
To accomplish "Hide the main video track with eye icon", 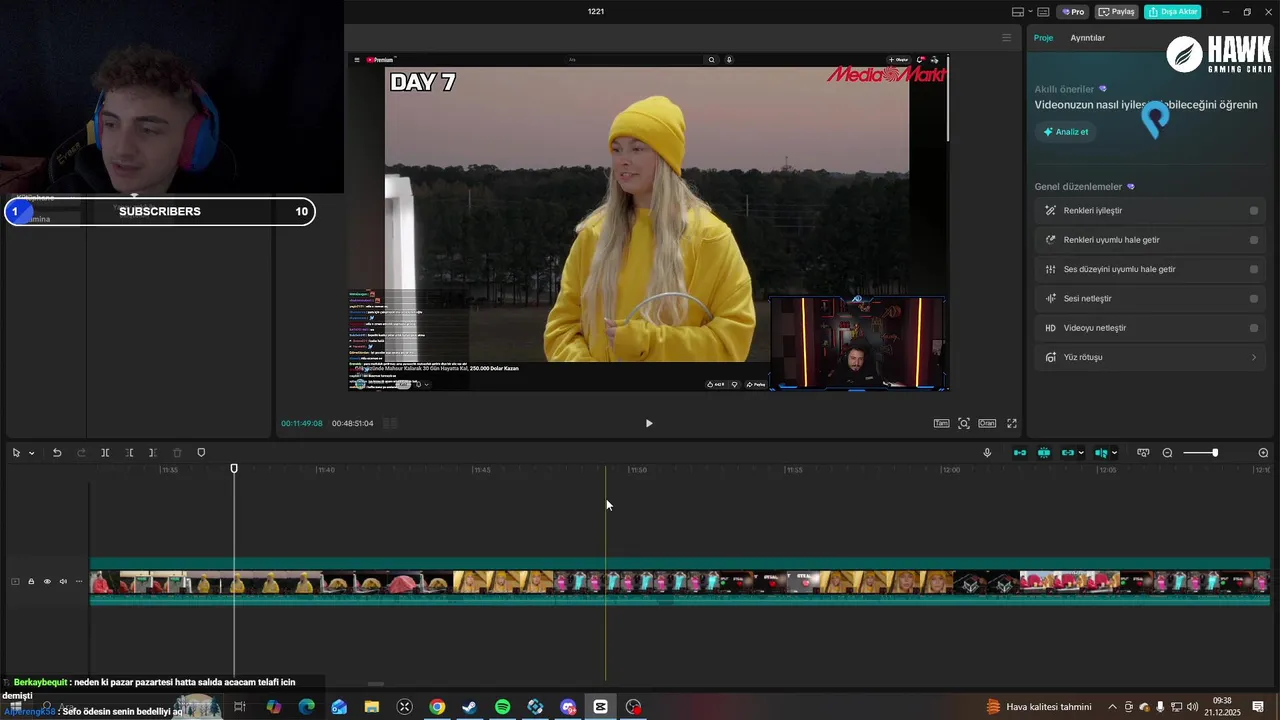I will pos(47,581).
